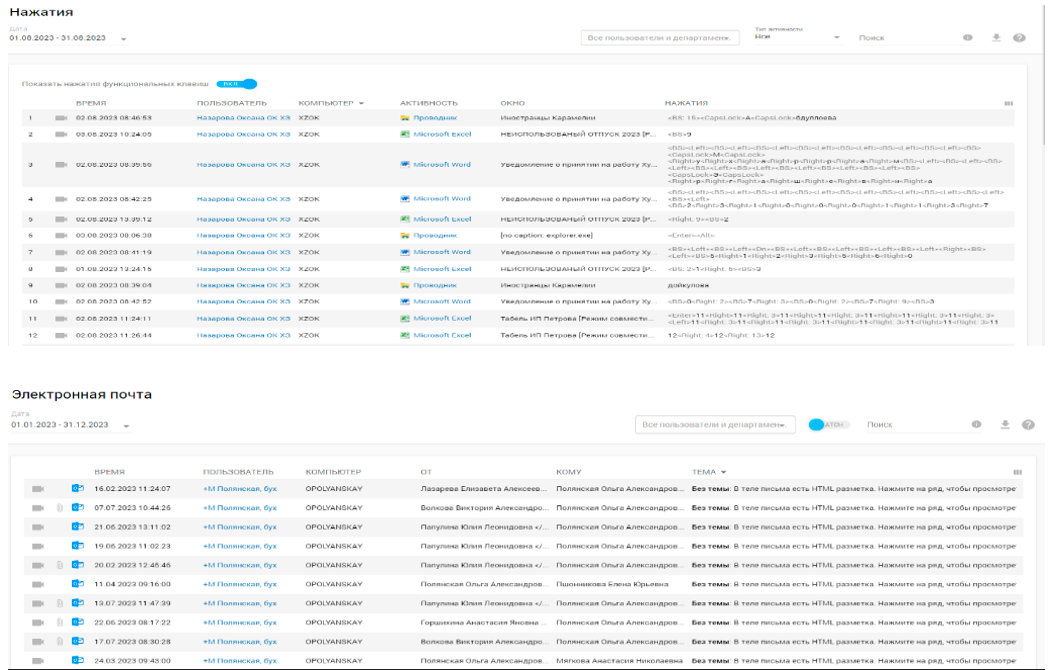
Task: Click 'Табель ИП Петрова' window at 02.08.2023 11:26:44
Action: point(576,335)
